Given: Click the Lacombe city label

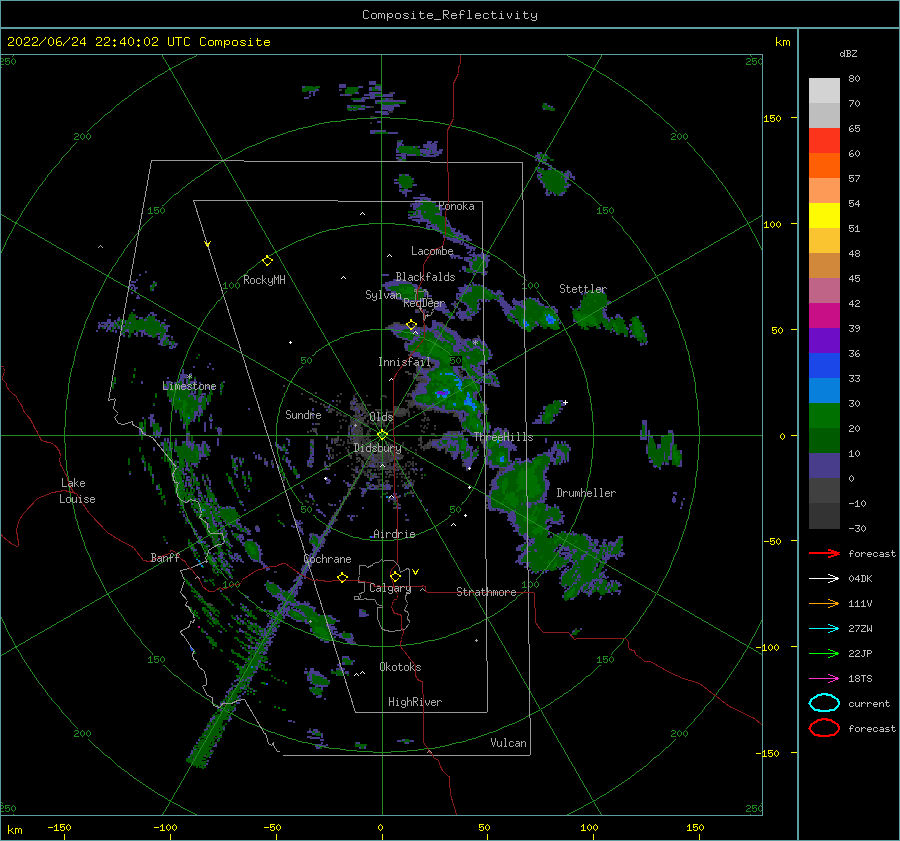Looking at the screenshot, I should tap(432, 251).
